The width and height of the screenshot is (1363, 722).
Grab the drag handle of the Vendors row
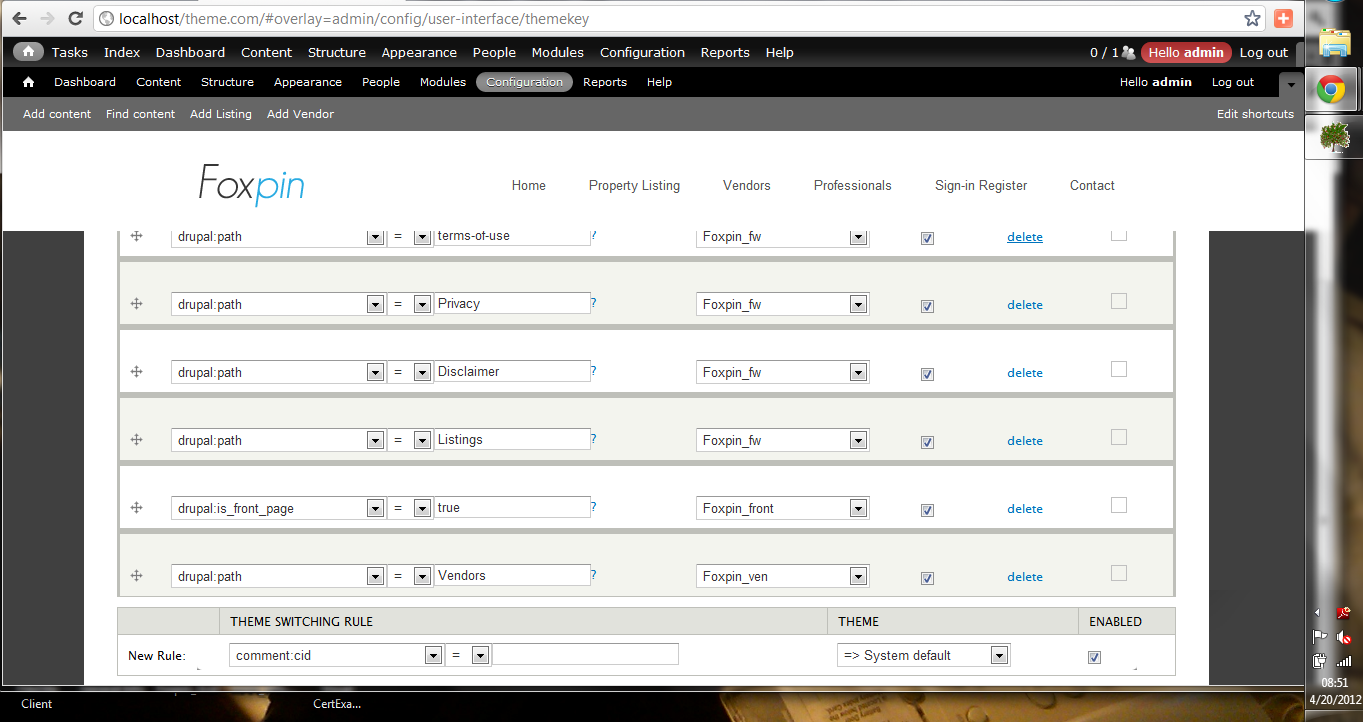(137, 576)
